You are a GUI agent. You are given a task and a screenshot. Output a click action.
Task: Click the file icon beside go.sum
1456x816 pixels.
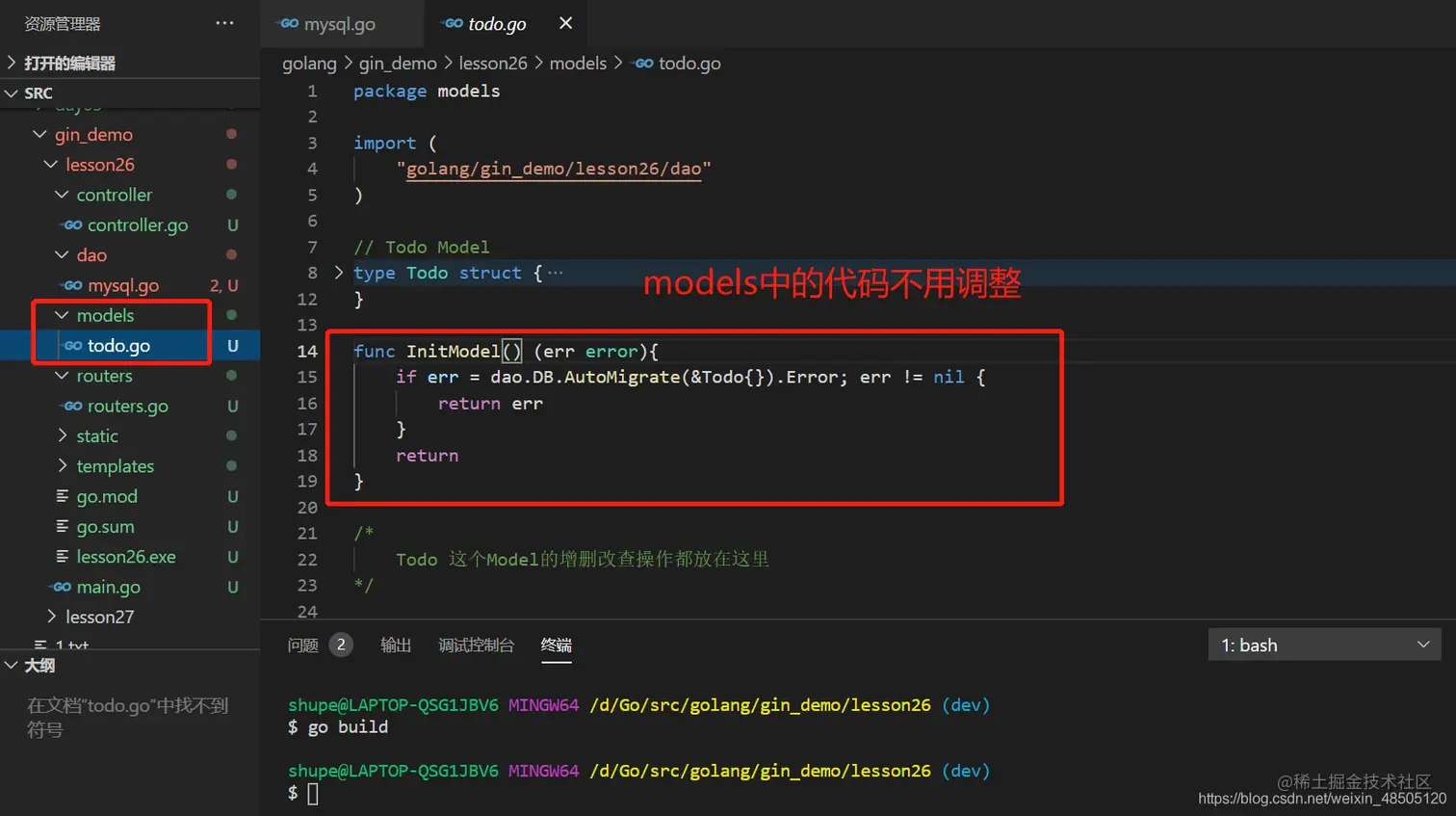[x=63, y=526]
